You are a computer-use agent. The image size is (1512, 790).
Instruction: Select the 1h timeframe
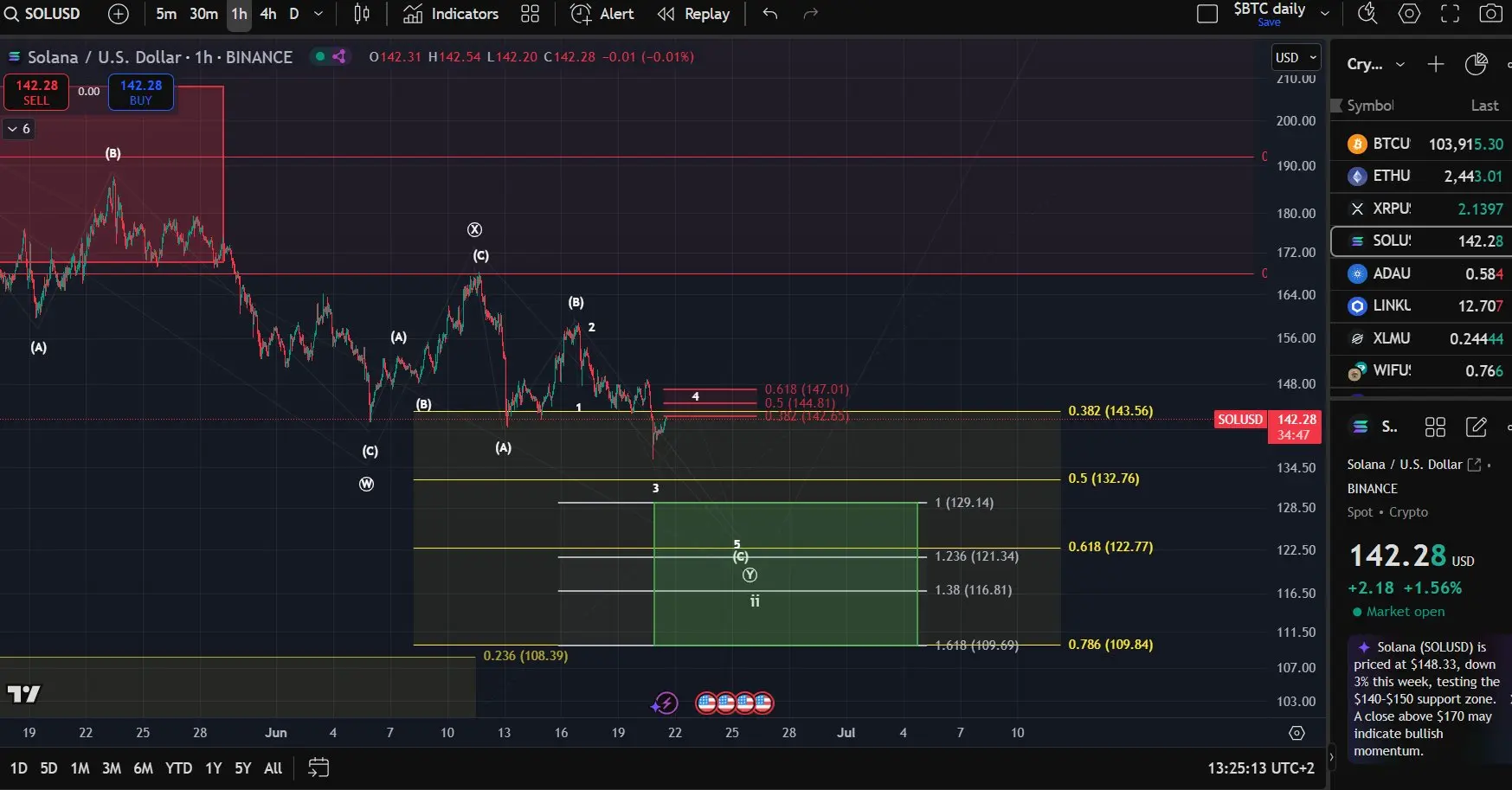click(239, 14)
